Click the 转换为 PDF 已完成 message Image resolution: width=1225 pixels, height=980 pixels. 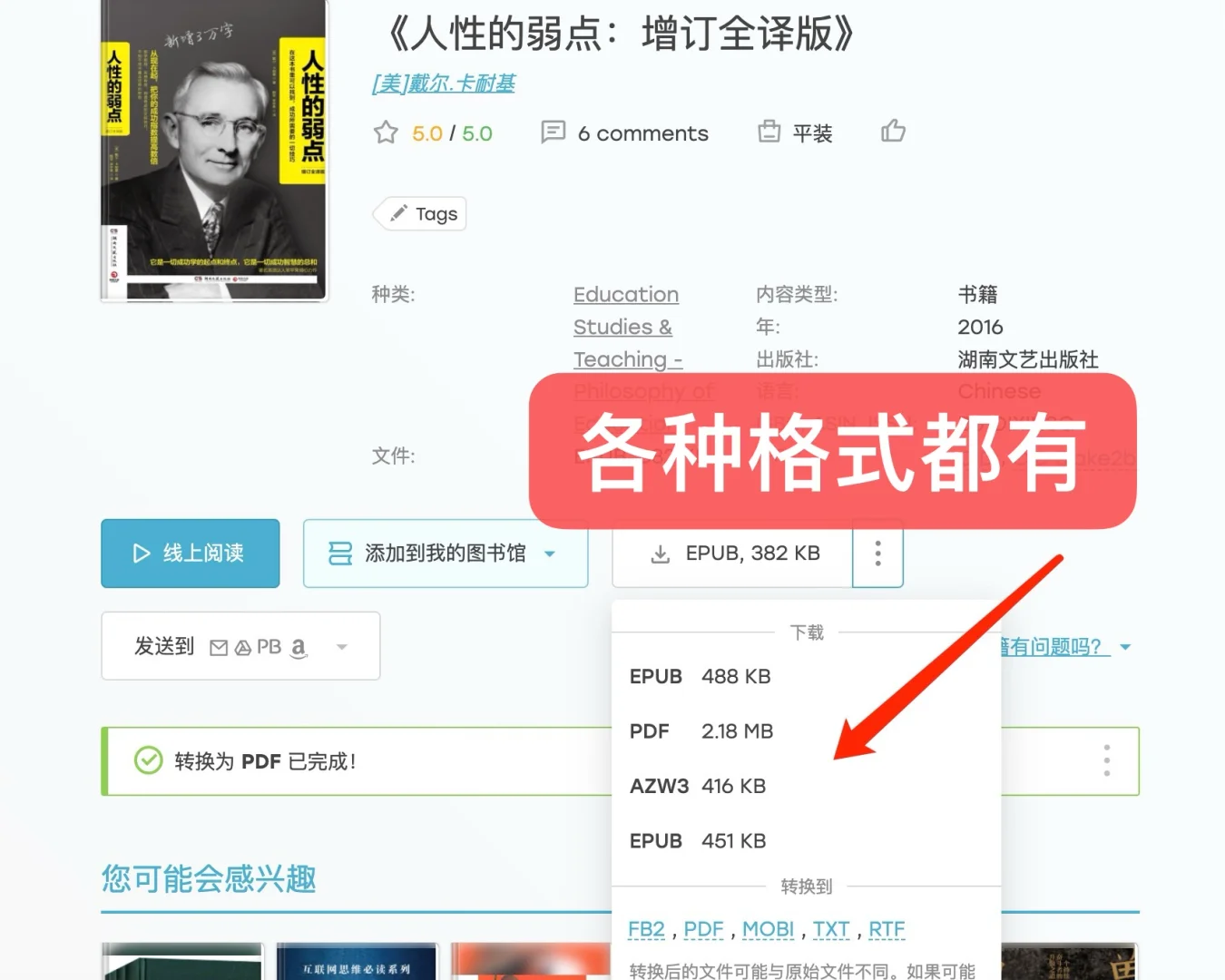pyautogui.click(x=265, y=761)
